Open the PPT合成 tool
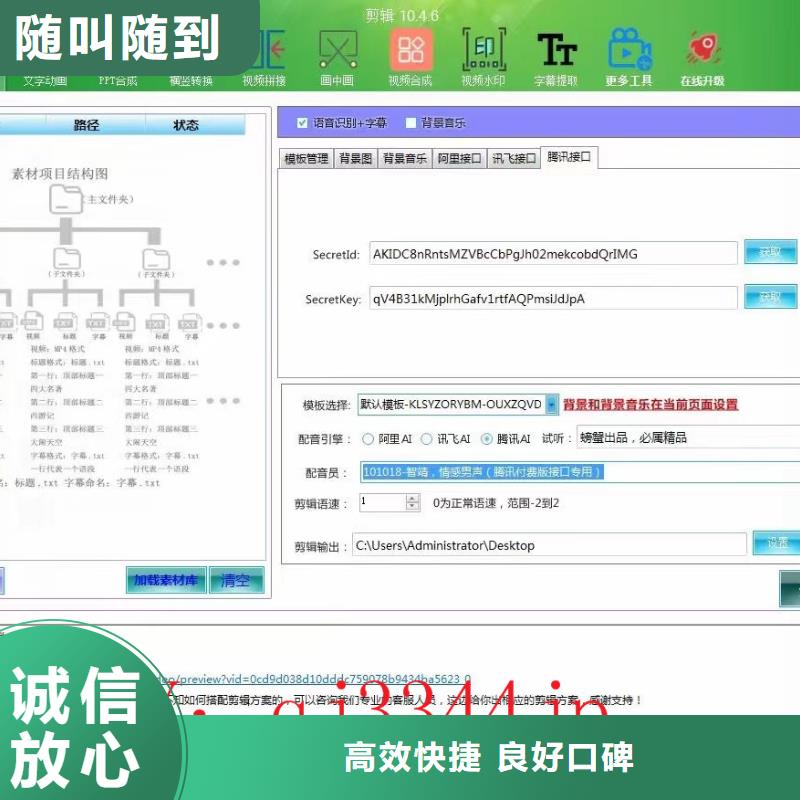800x800 pixels. pyautogui.click(x=118, y=81)
